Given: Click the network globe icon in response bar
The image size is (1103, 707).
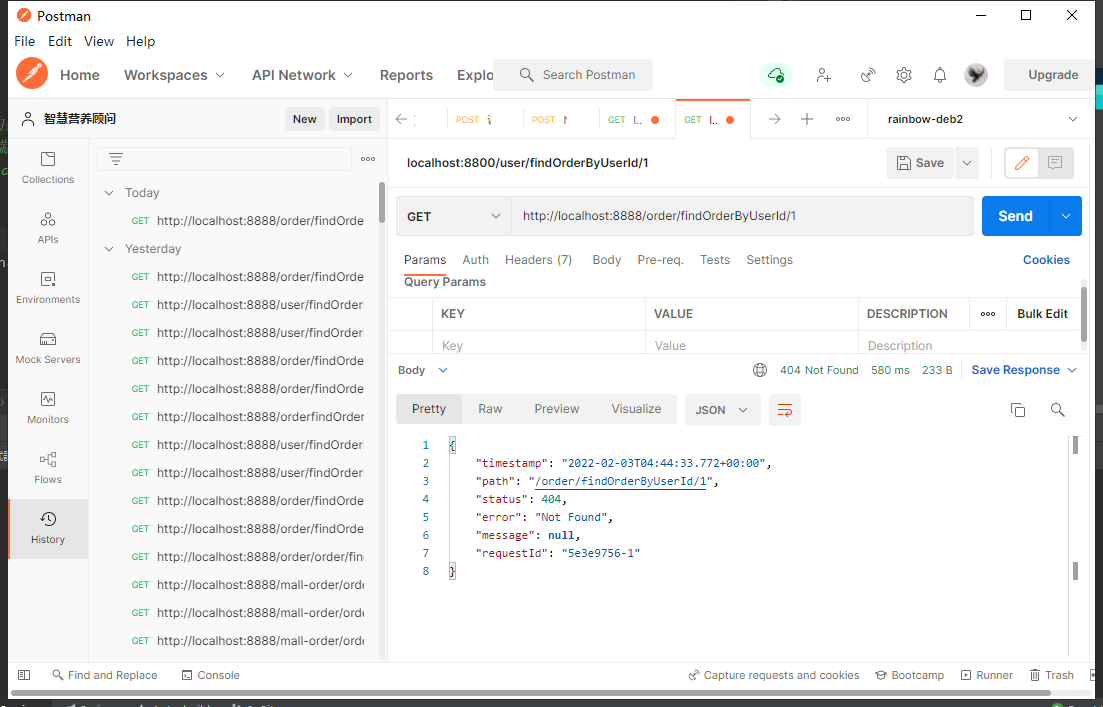Looking at the screenshot, I should pyautogui.click(x=760, y=370).
